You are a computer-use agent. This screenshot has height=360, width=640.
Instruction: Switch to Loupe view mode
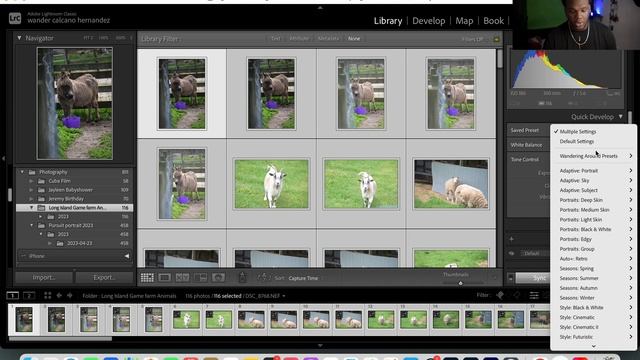(165, 278)
